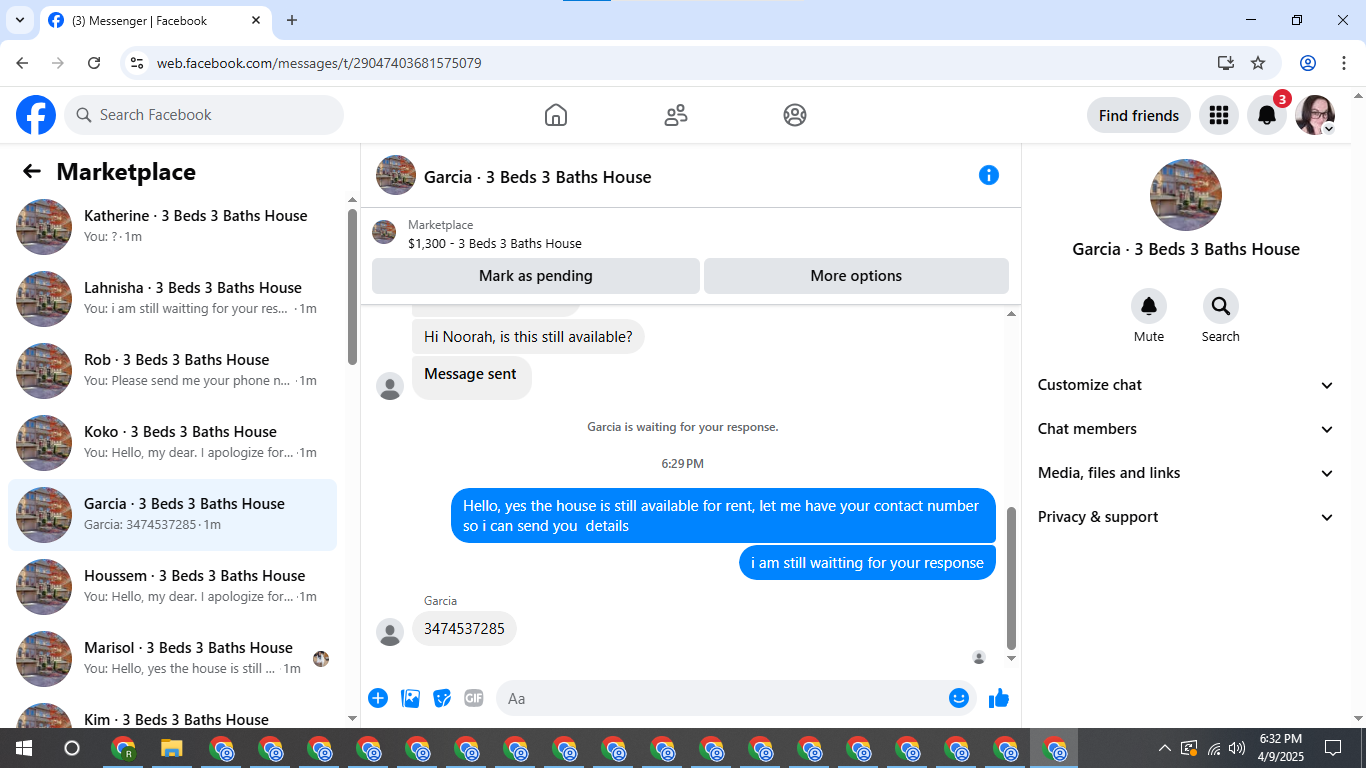1366x768 pixels.
Task: Open Houssem's conversation
Action: pos(173,586)
